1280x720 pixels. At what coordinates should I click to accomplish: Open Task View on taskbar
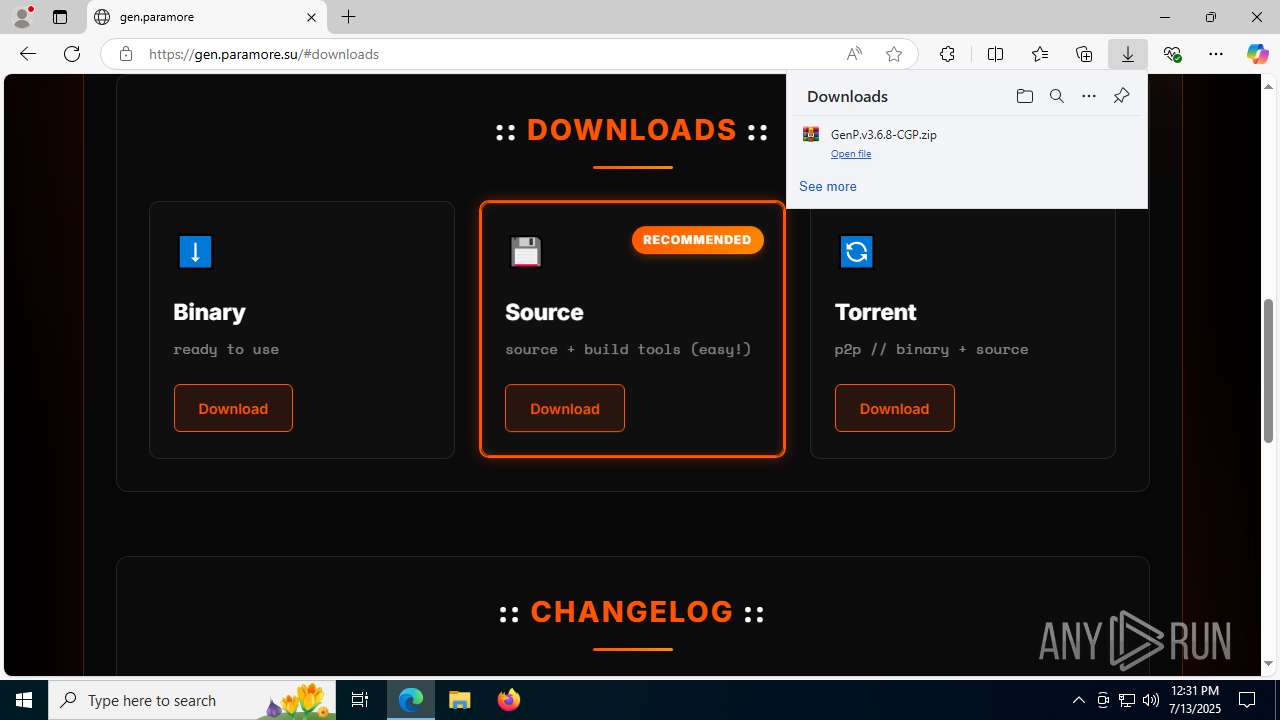click(x=360, y=700)
